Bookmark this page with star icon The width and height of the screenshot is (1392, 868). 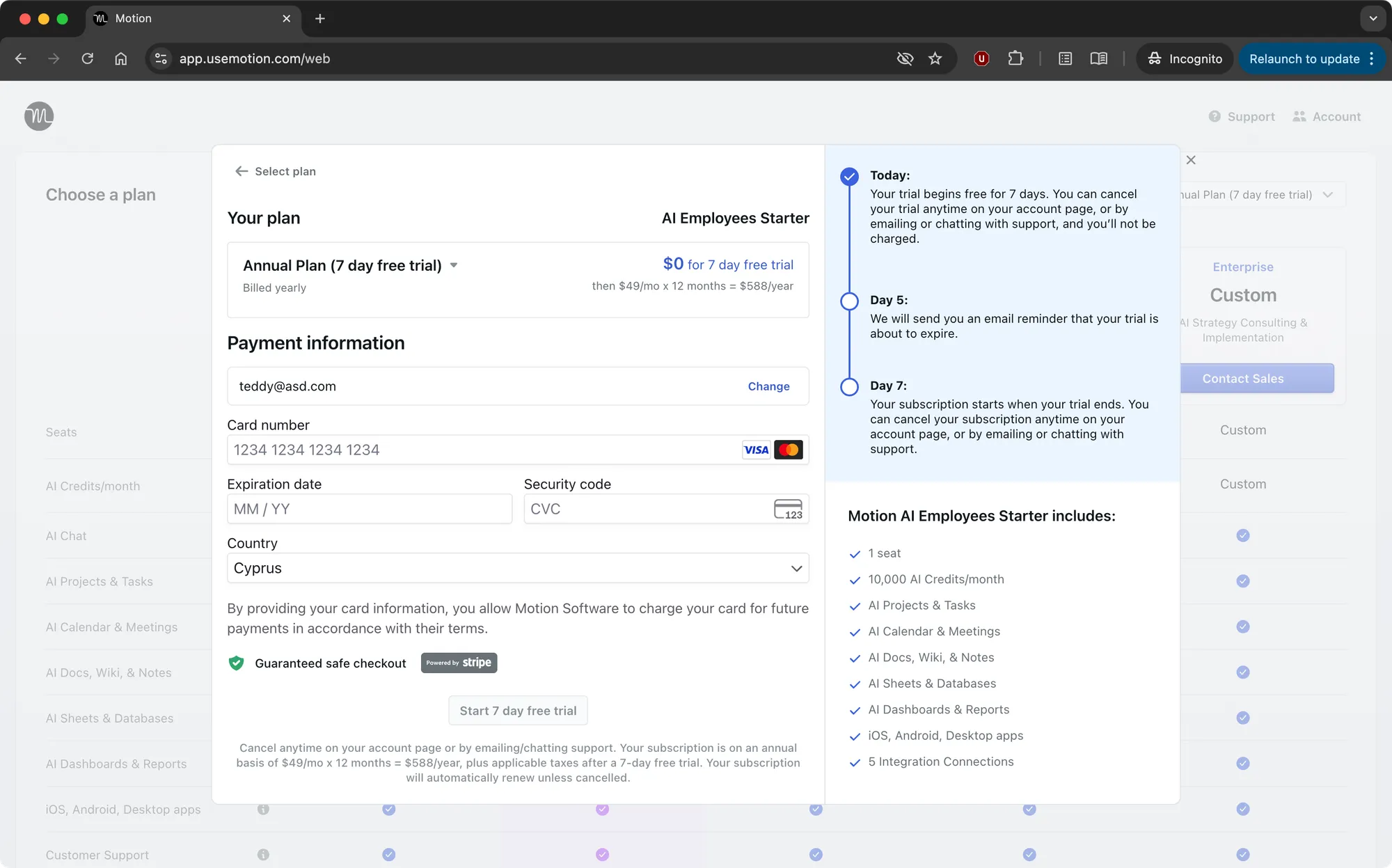tap(935, 58)
